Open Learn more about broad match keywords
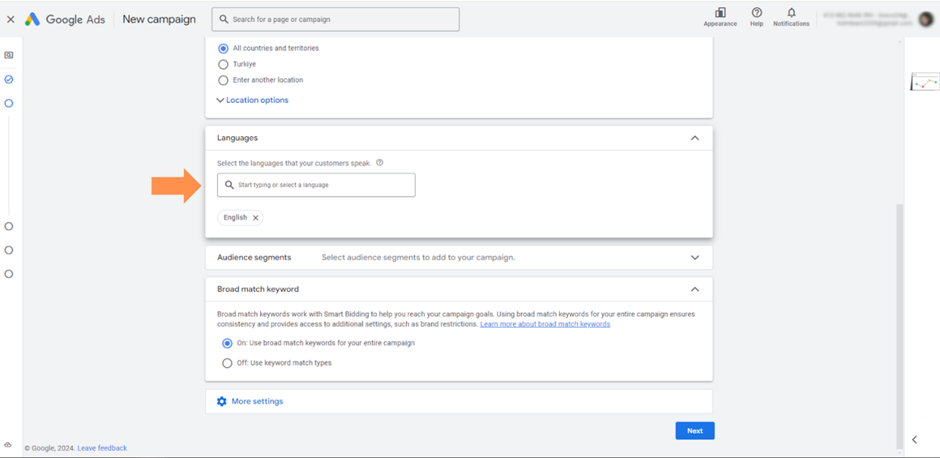Viewport: 940px width, 458px height. point(545,324)
